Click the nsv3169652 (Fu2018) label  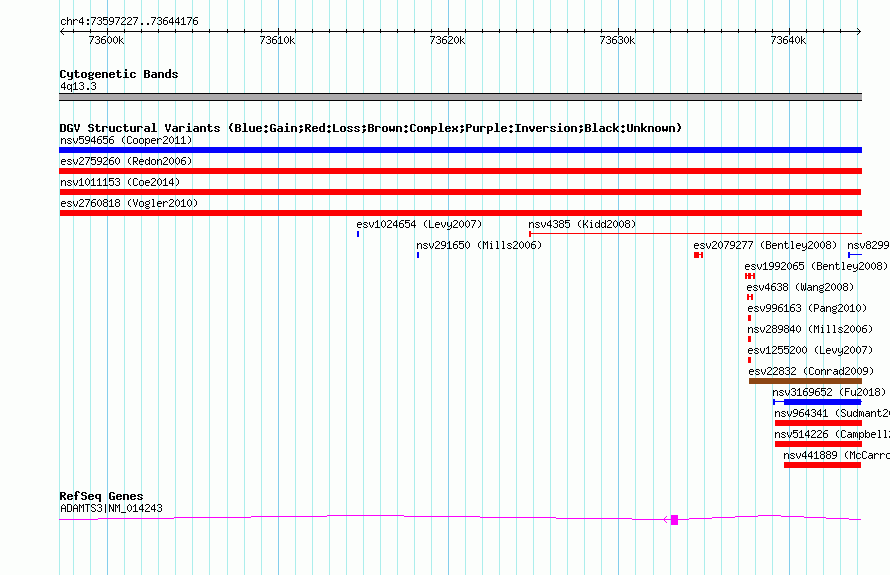point(829,392)
